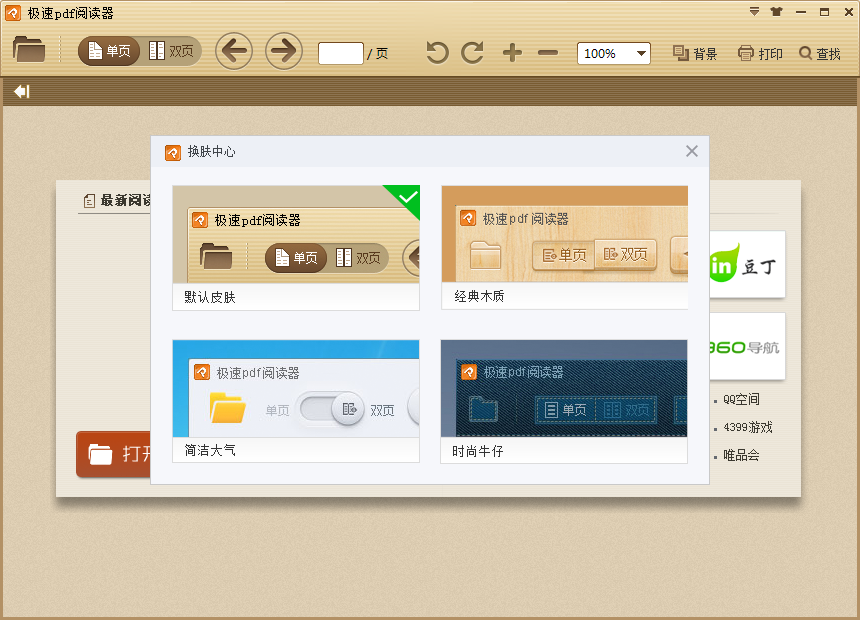Click the open file folder icon

pos(29,50)
